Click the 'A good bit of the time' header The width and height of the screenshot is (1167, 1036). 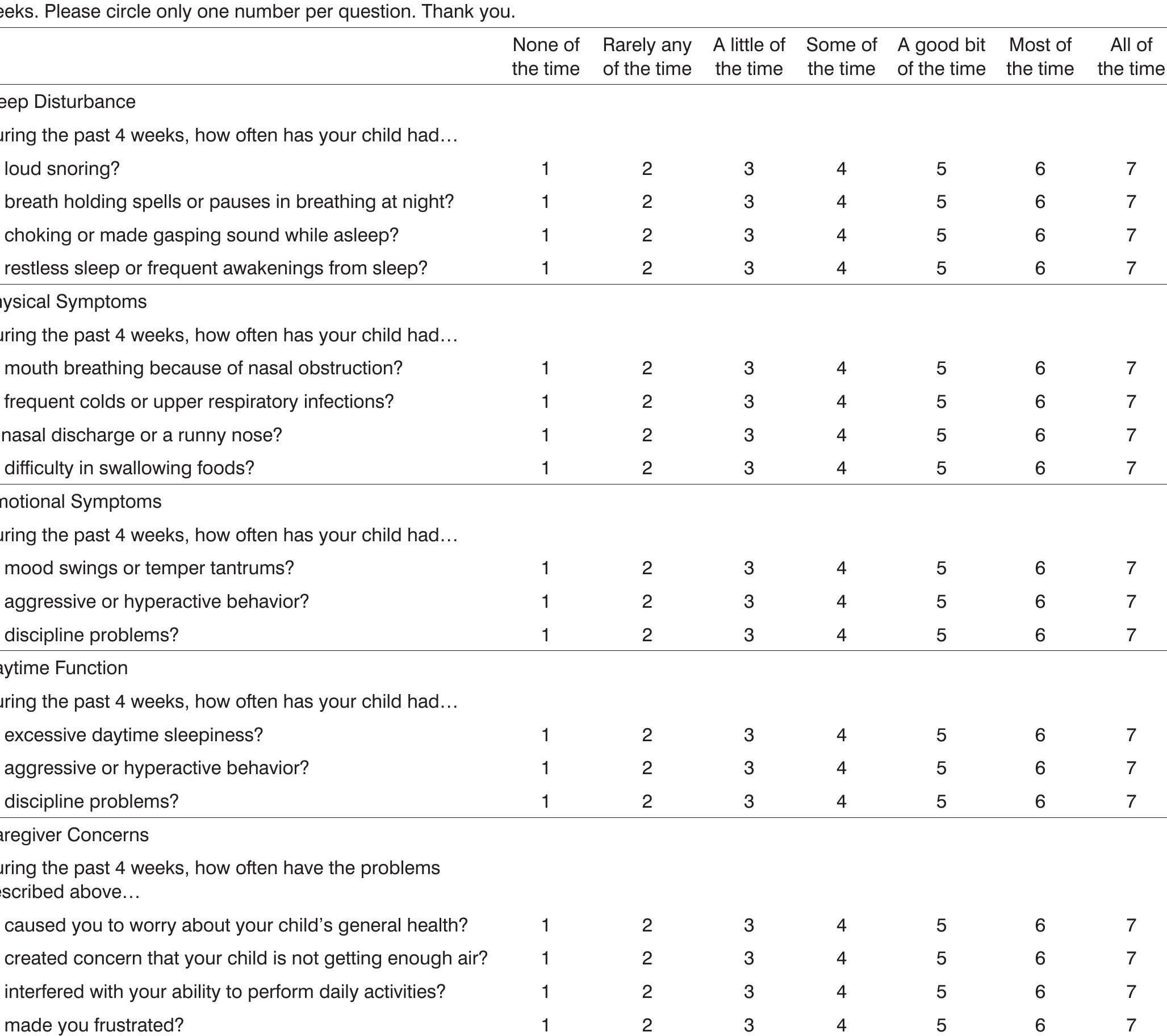pos(941,57)
